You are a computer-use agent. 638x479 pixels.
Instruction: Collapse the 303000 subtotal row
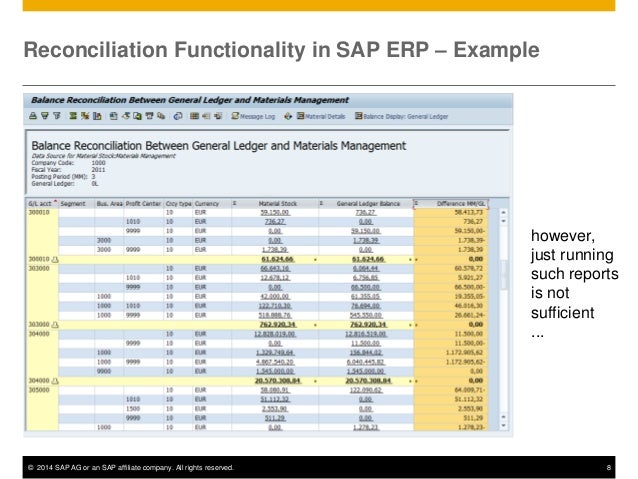(55, 325)
